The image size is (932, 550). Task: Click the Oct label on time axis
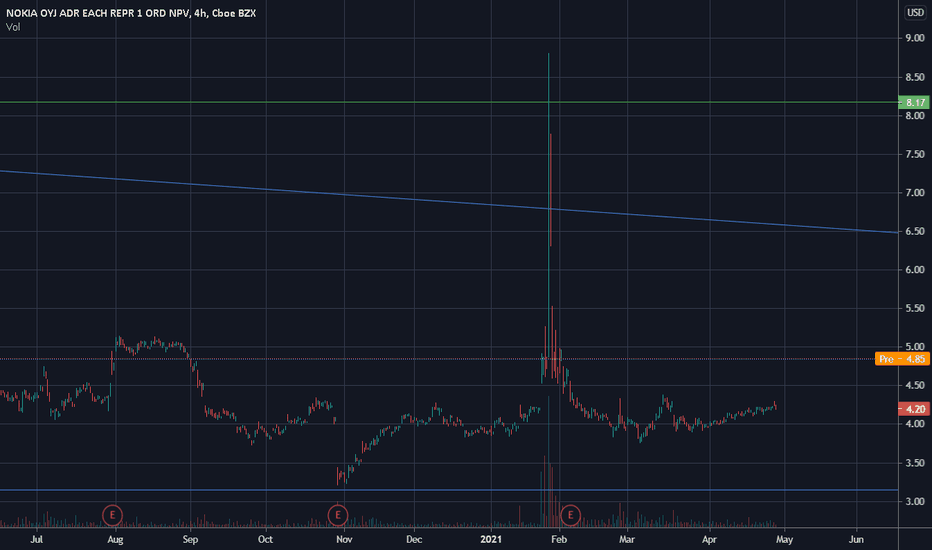pos(265,539)
